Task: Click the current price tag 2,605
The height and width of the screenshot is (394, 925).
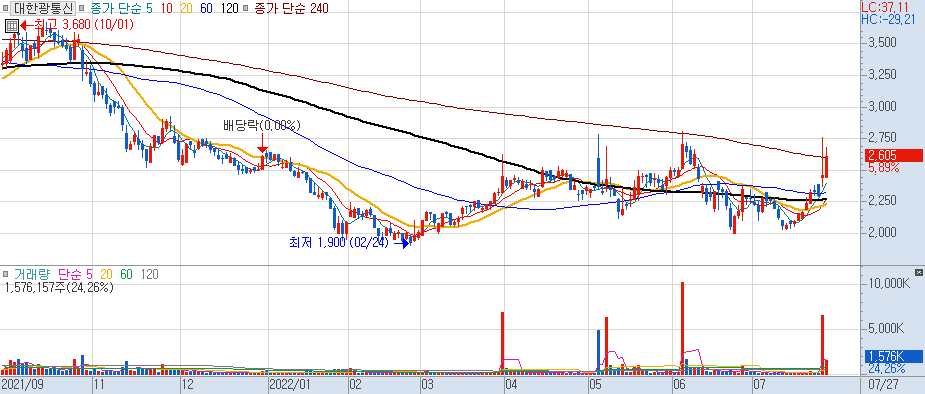Action: coord(892,156)
